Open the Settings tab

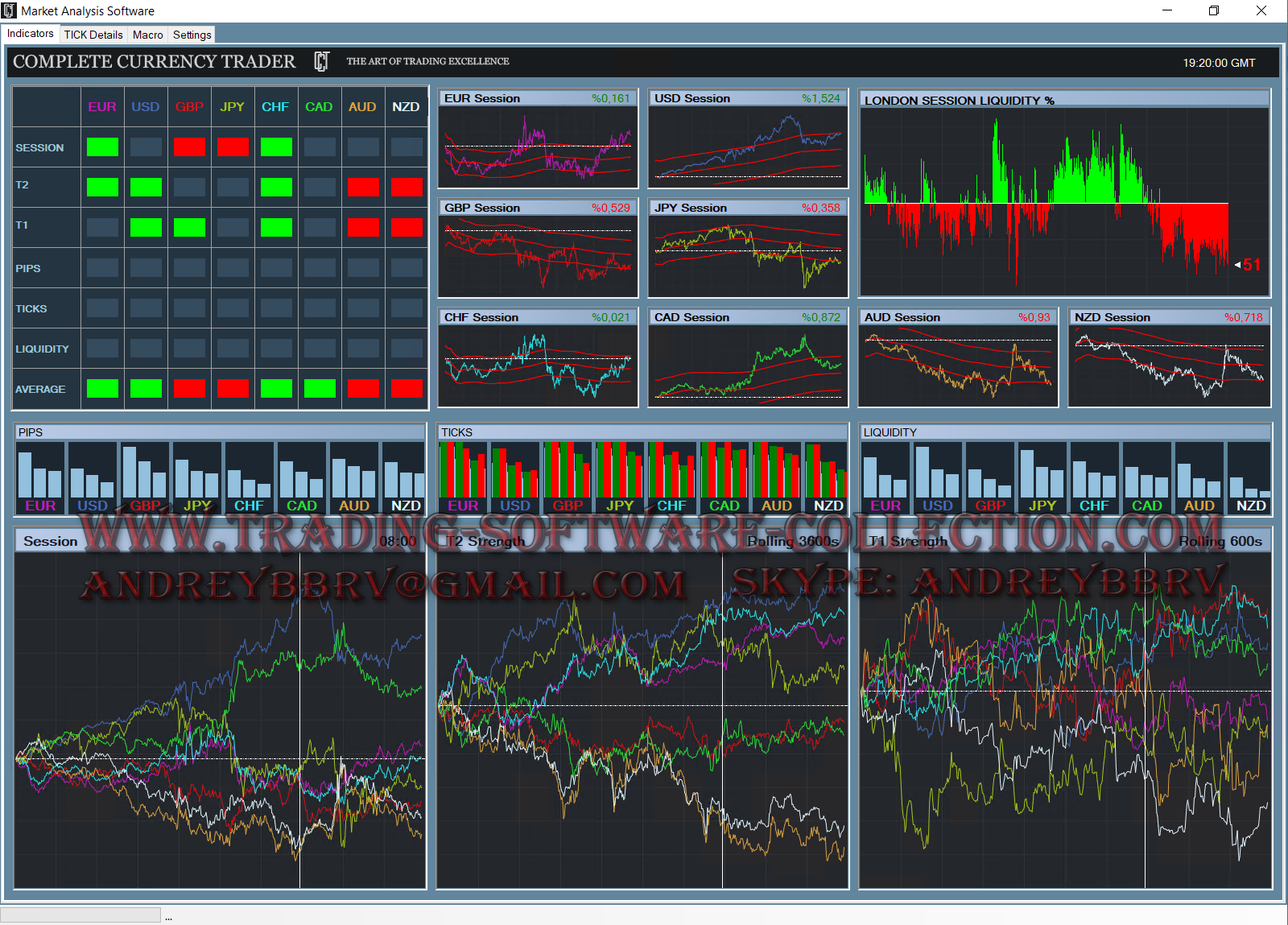pos(192,35)
